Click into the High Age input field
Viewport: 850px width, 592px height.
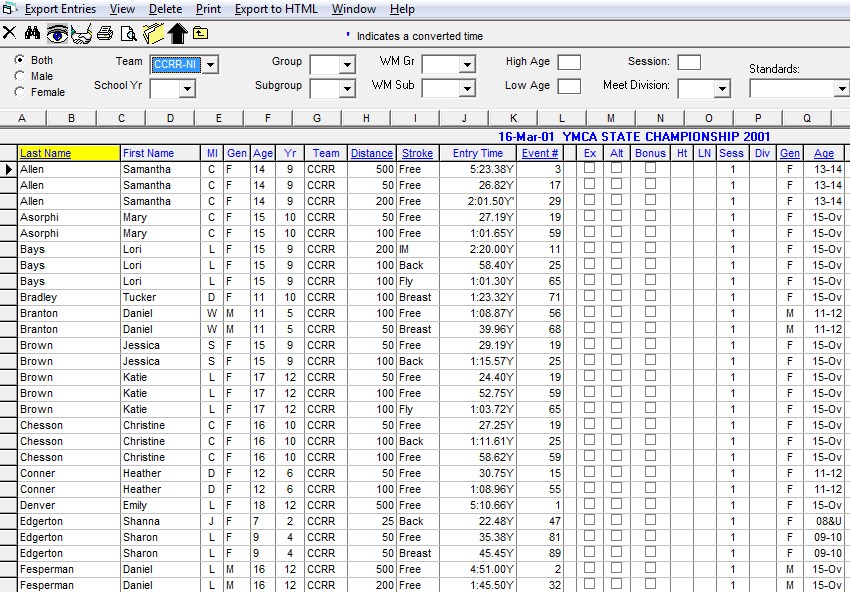[568, 63]
